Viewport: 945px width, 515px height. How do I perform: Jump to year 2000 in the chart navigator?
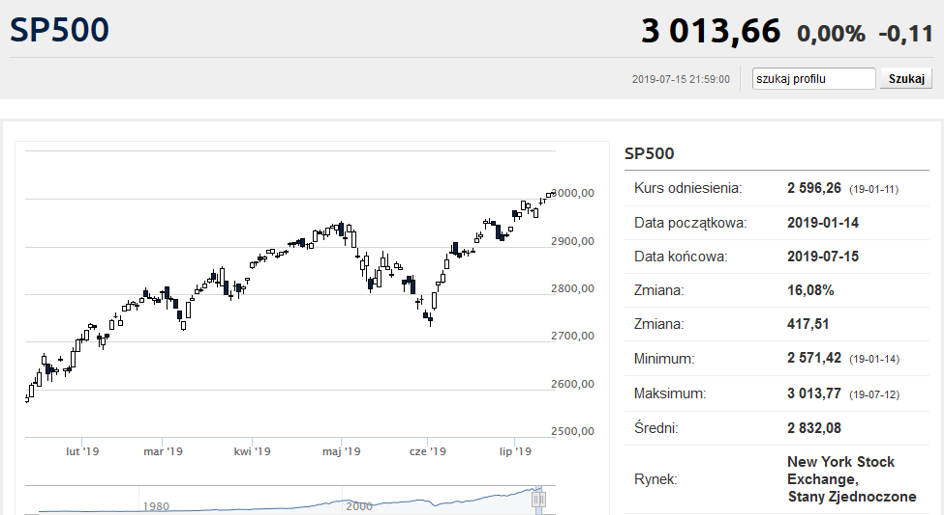point(359,506)
